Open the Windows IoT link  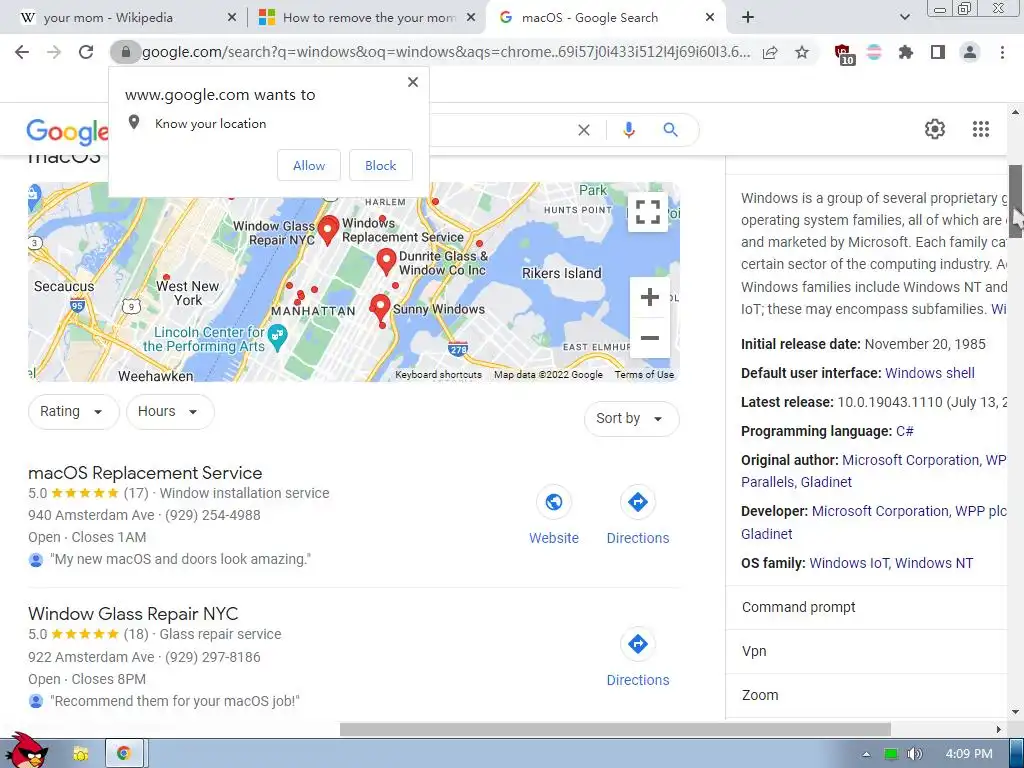850,563
